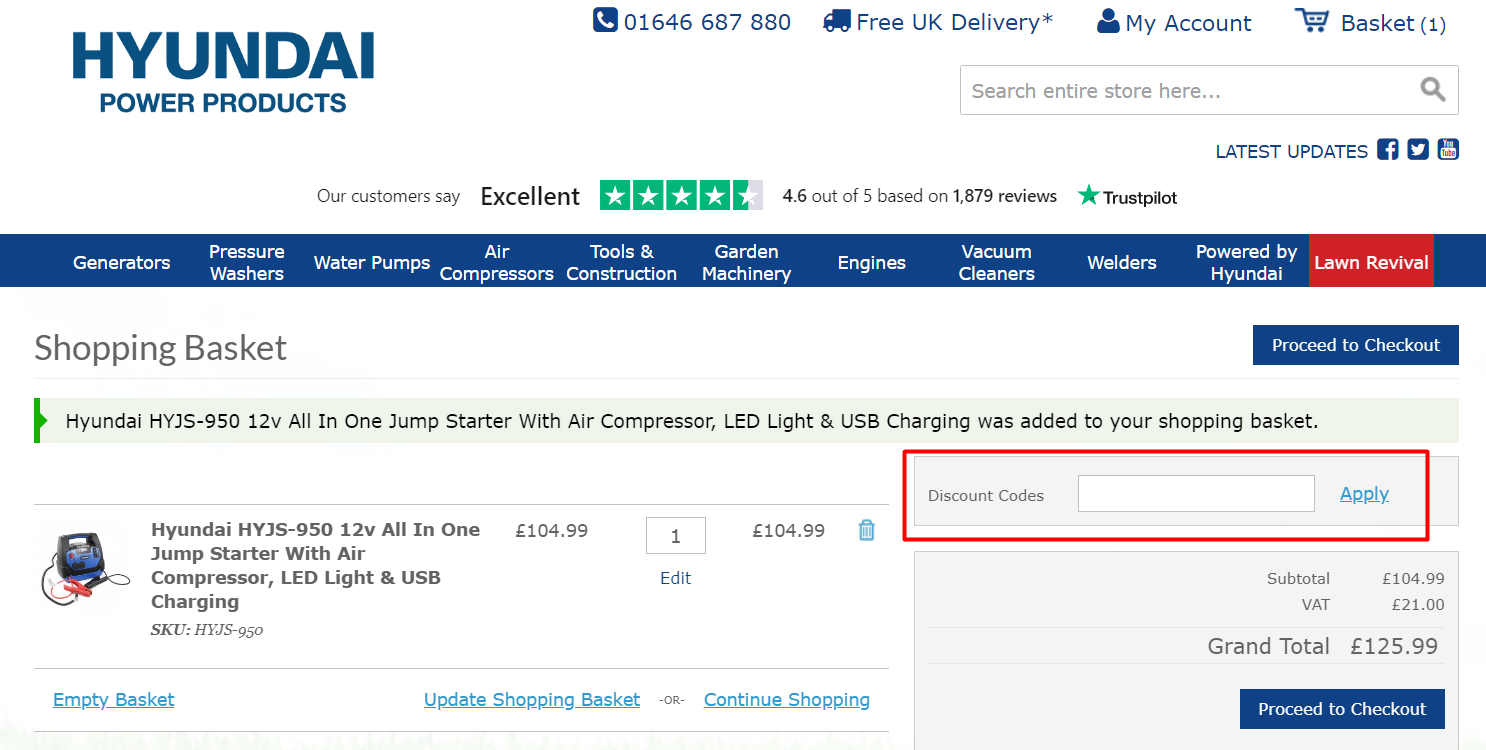Viewport: 1486px width, 750px height.
Task: Click the search magnifier icon
Action: pos(1433,90)
